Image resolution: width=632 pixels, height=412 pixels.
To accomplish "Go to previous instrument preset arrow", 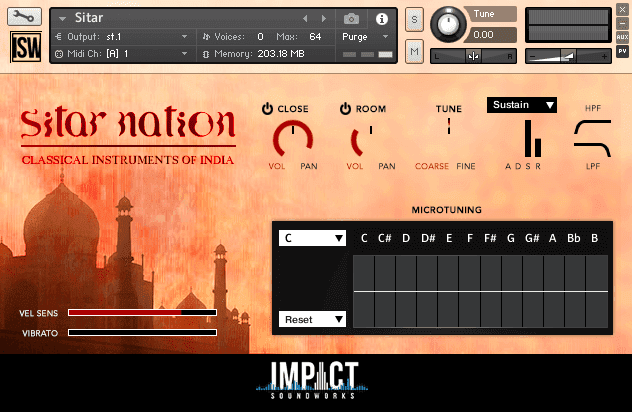I will pos(305,18).
